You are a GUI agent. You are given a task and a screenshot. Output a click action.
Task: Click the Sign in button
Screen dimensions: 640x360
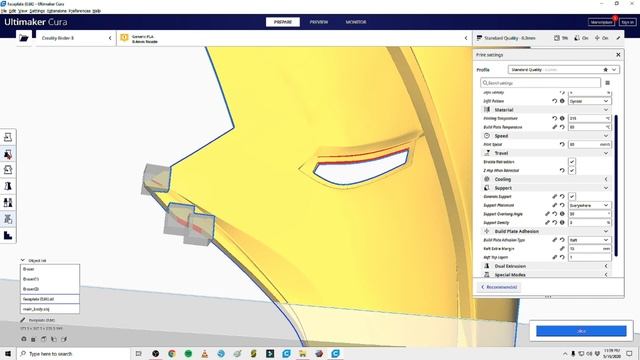[x=627, y=22]
